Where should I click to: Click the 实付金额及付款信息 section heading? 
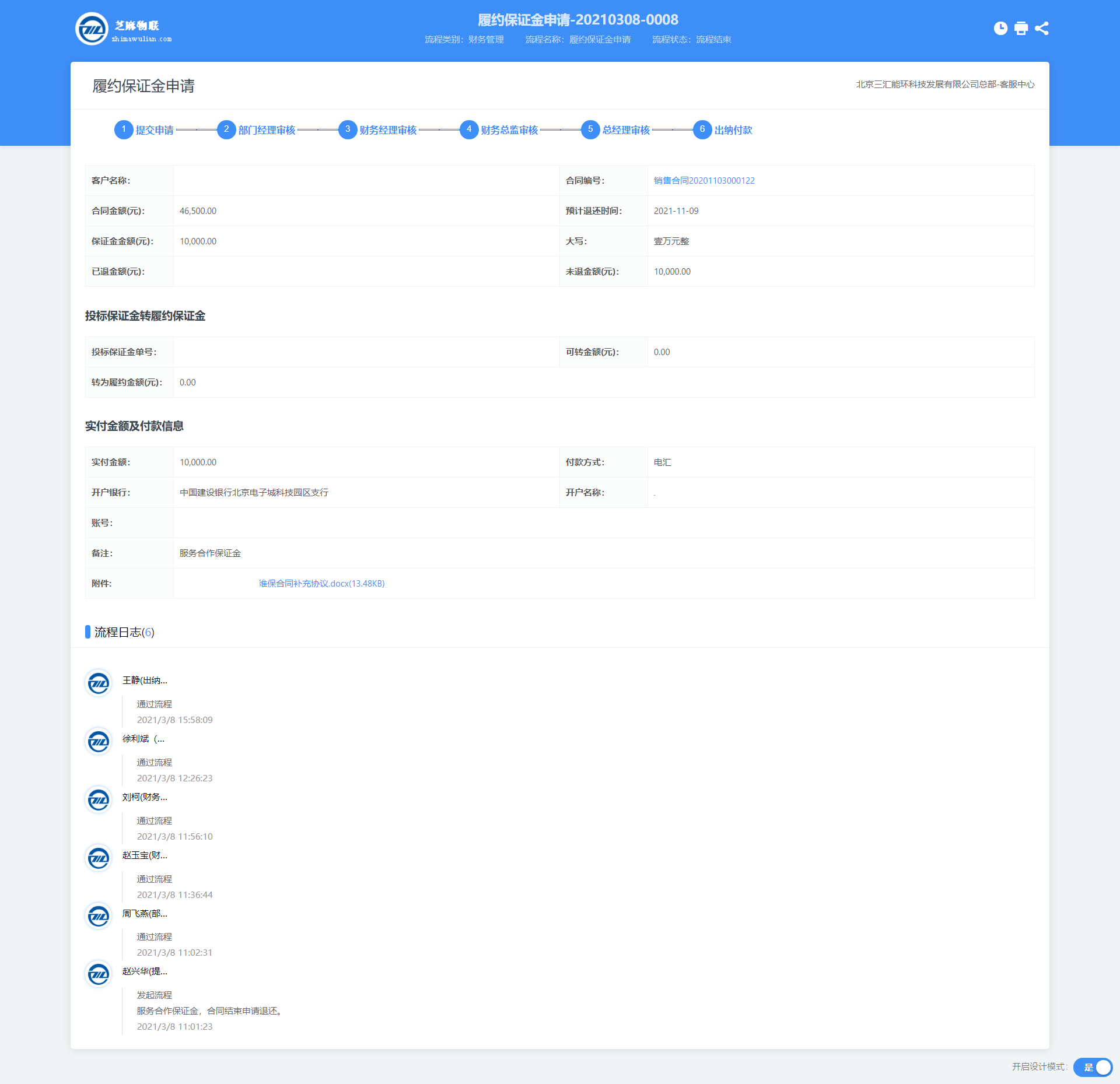coord(134,426)
